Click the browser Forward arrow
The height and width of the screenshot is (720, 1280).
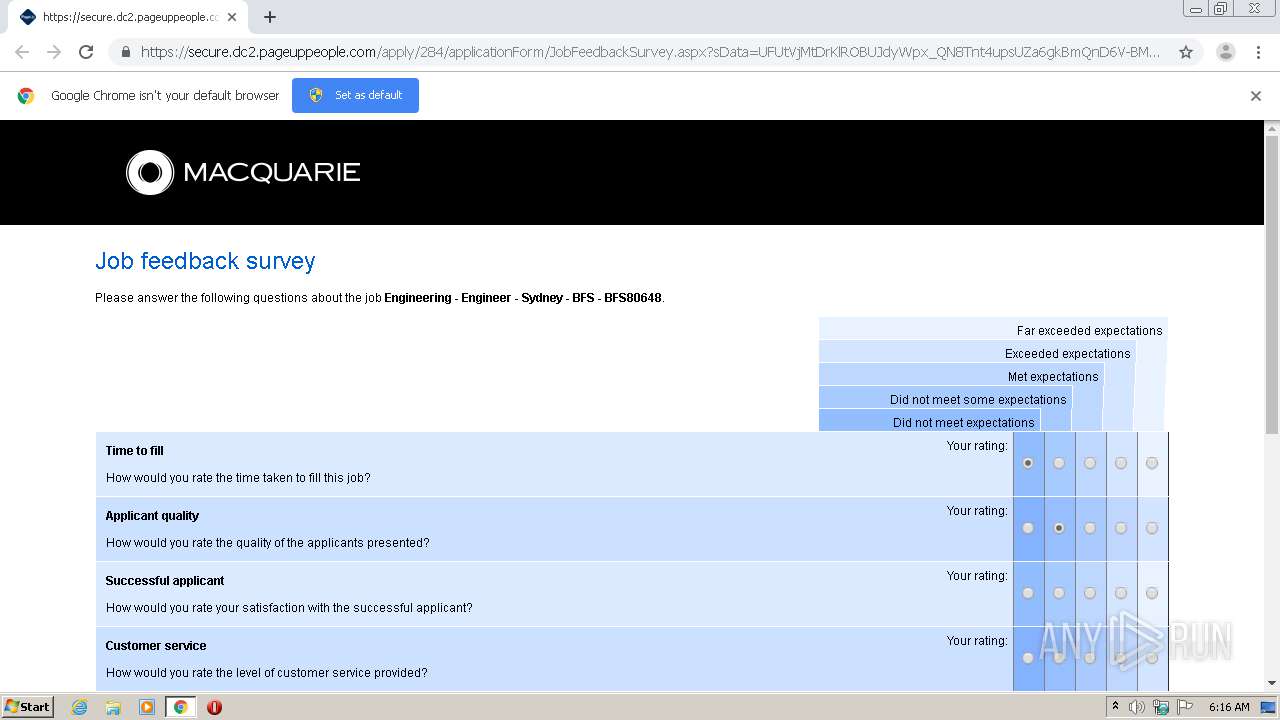(54, 52)
